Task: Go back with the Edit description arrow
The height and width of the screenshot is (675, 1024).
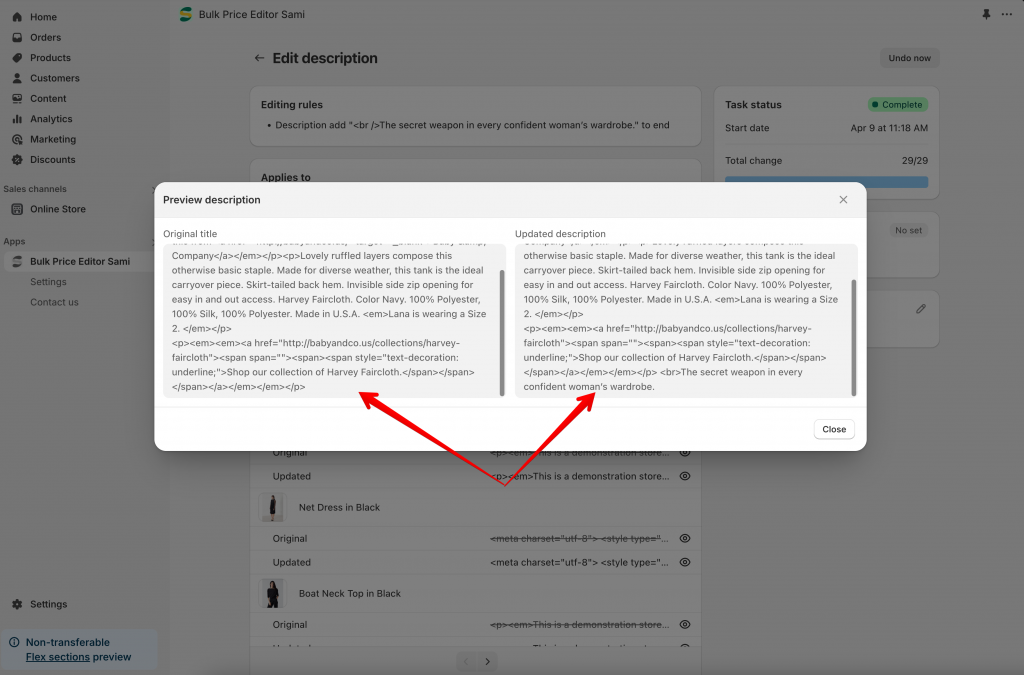Action: tap(259, 58)
